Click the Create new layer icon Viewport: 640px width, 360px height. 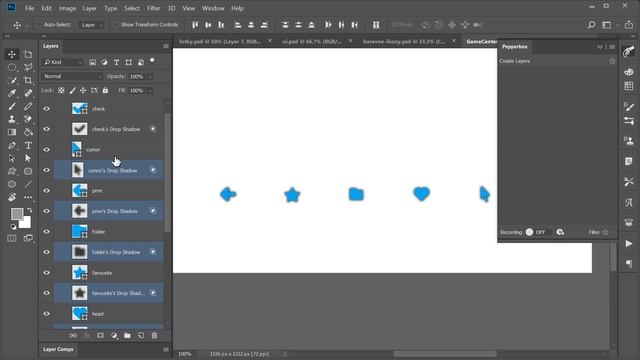pos(141,336)
